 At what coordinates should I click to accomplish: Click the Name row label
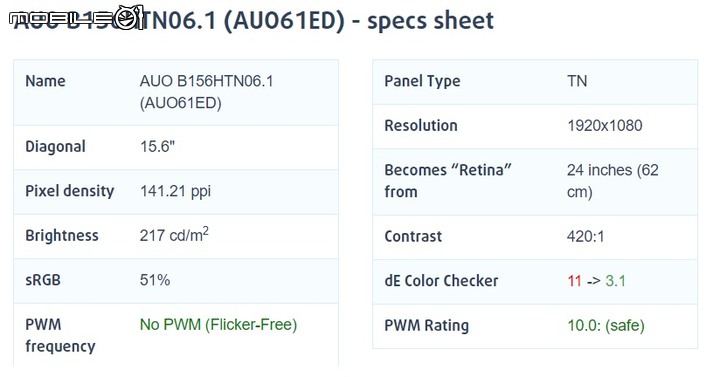point(45,81)
